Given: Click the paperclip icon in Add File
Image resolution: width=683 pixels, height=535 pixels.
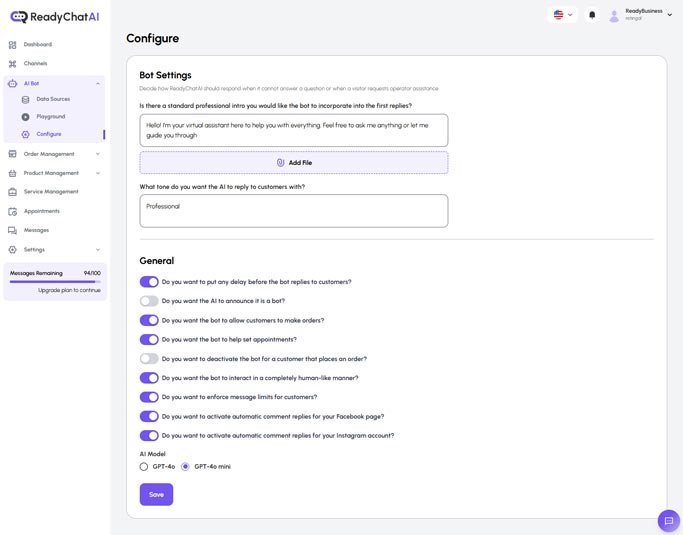Looking at the screenshot, I should 281,163.
